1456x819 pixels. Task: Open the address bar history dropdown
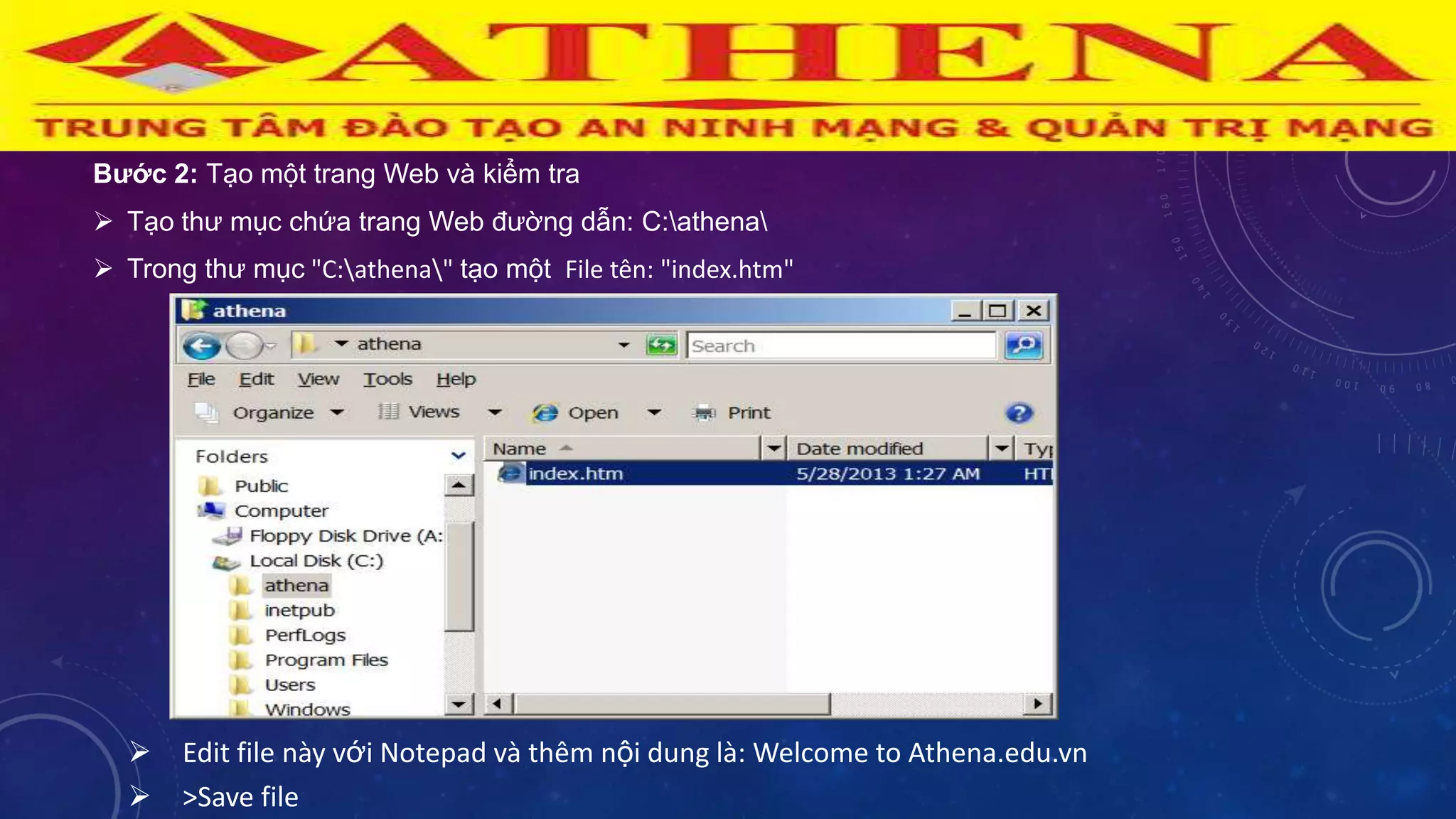pyautogui.click(x=623, y=346)
